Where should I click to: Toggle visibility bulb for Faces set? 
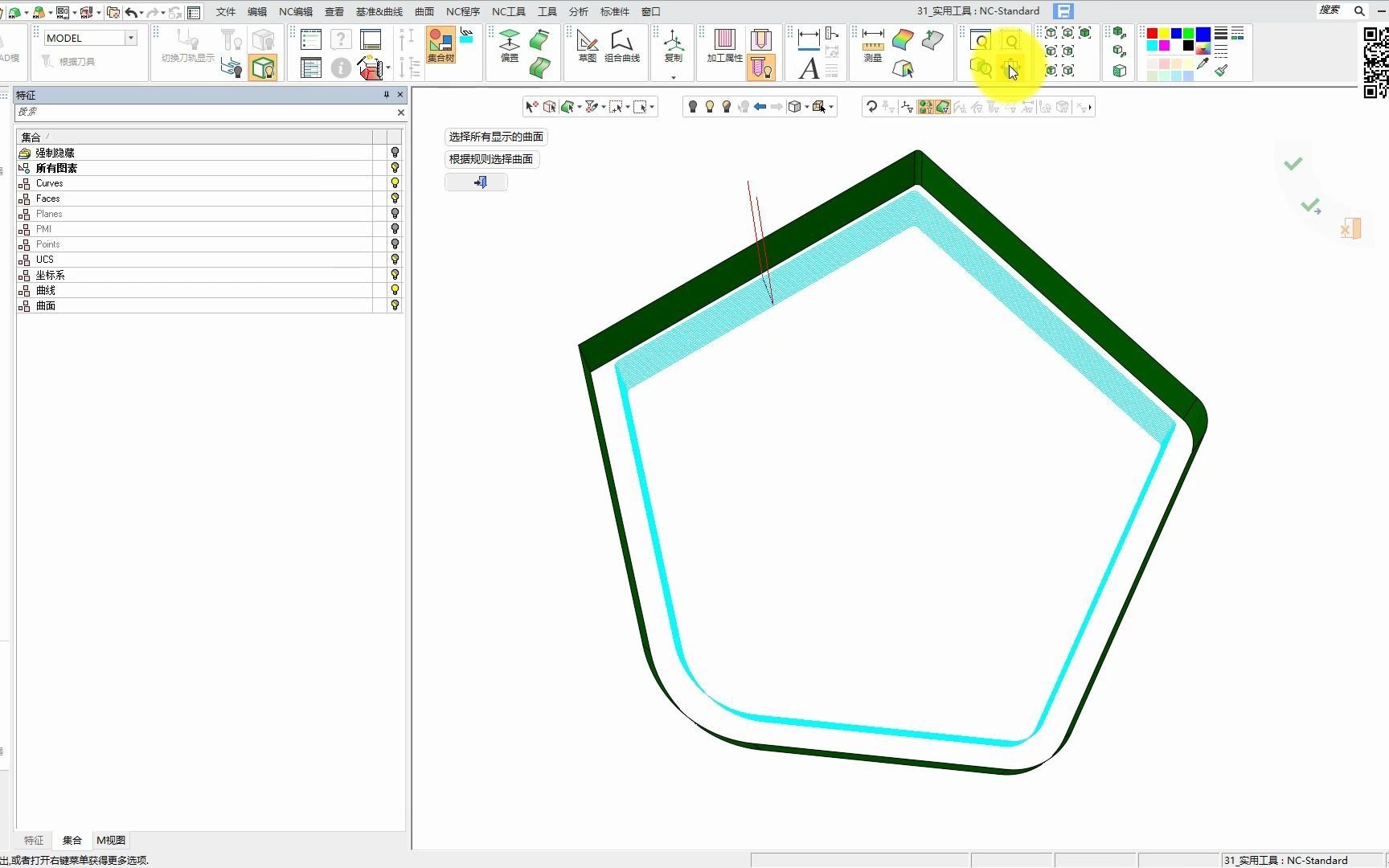(395, 199)
